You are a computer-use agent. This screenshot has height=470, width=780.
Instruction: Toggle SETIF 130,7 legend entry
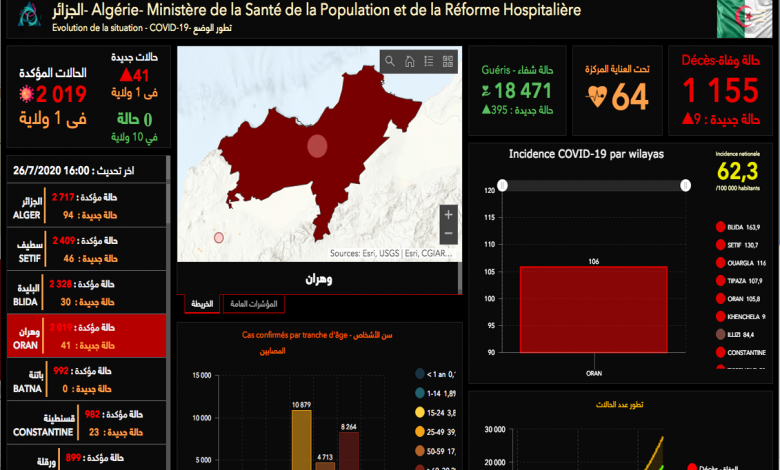click(x=737, y=245)
